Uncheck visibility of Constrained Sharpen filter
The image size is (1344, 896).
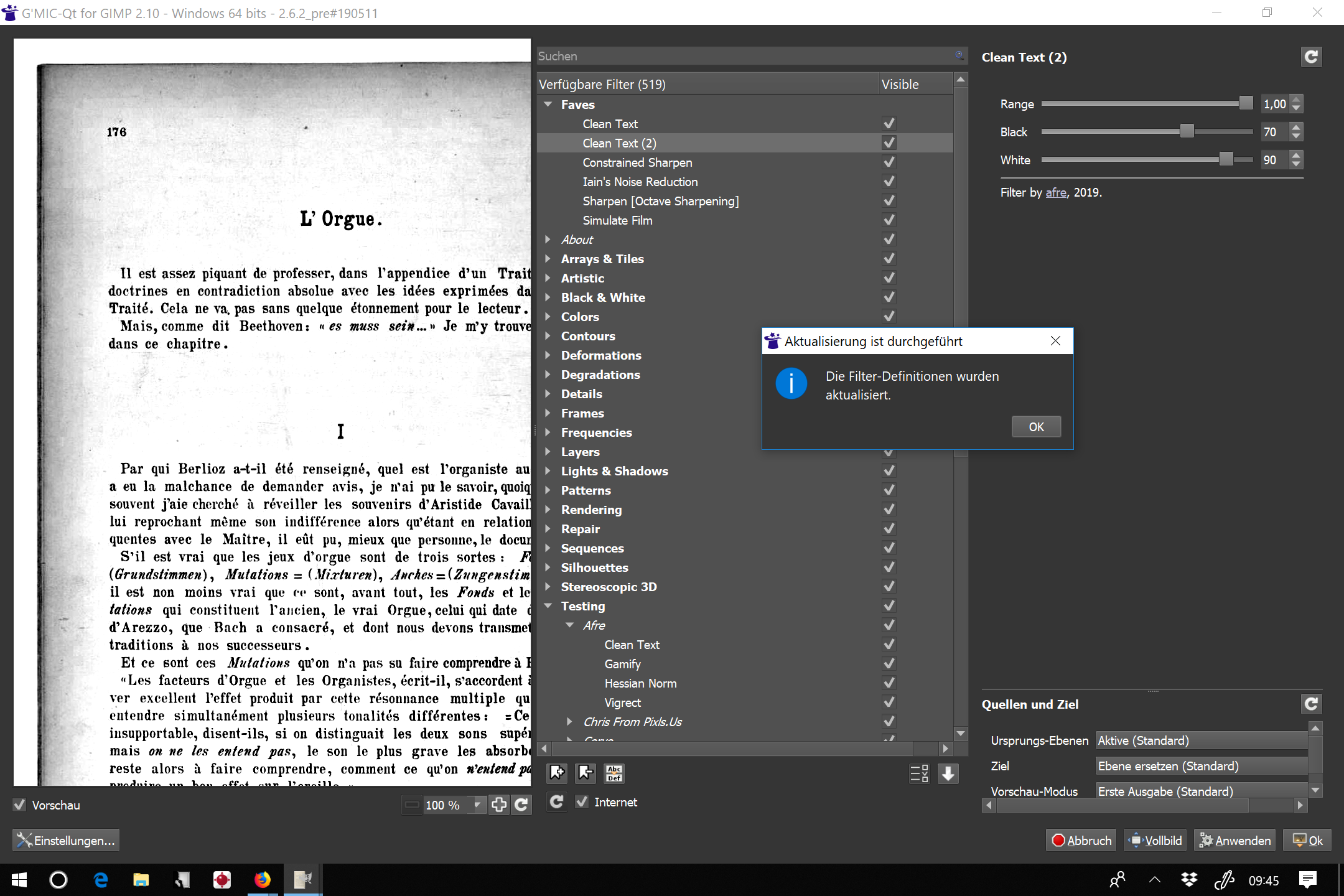[889, 162]
